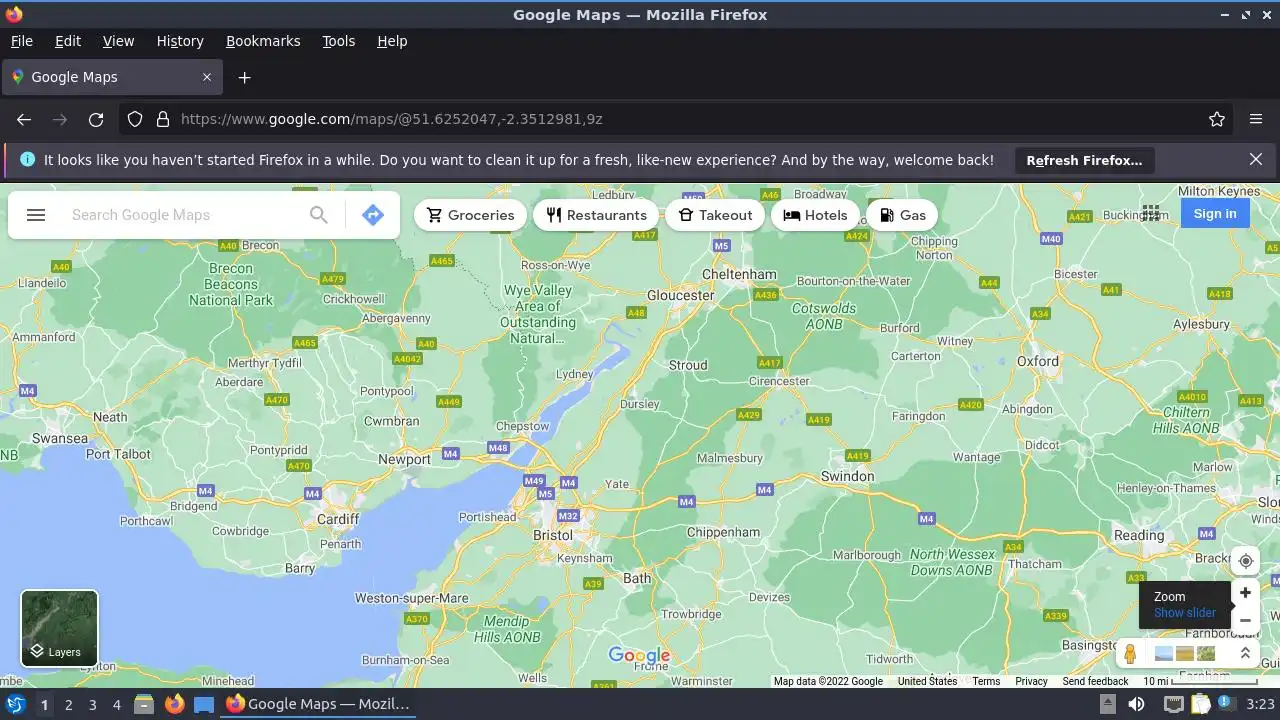The height and width of the screenshot is (720, 1280).
Task: Launch Firefox from the taskbar launcher
Action: [x=174, y=704]
